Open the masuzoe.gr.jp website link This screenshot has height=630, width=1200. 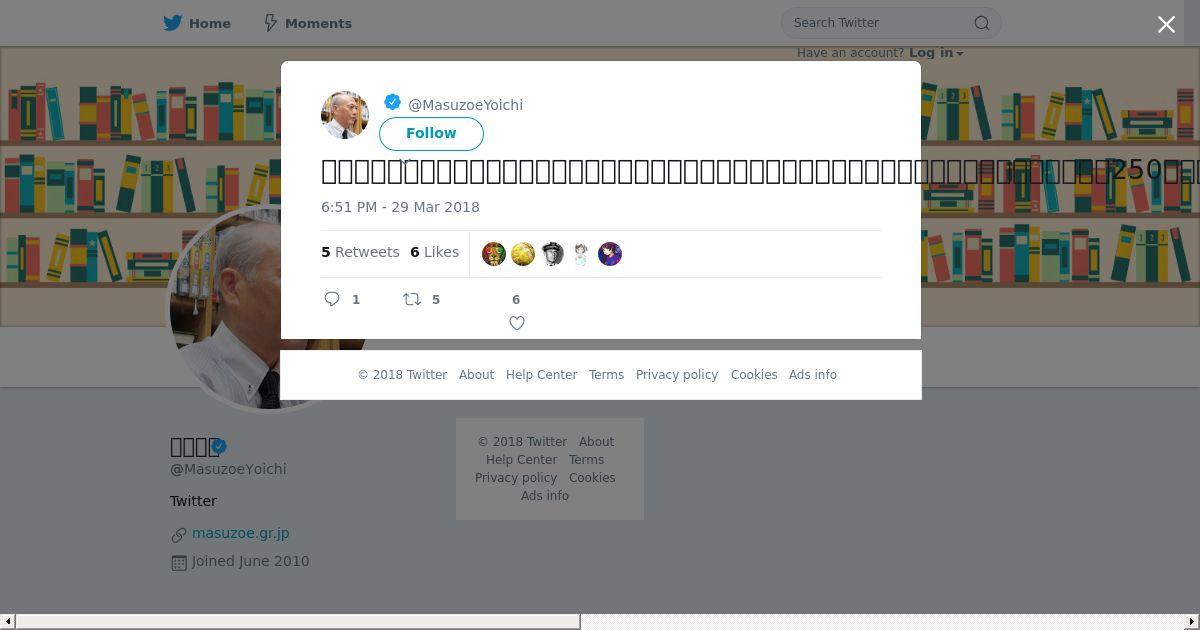(240, 533)
